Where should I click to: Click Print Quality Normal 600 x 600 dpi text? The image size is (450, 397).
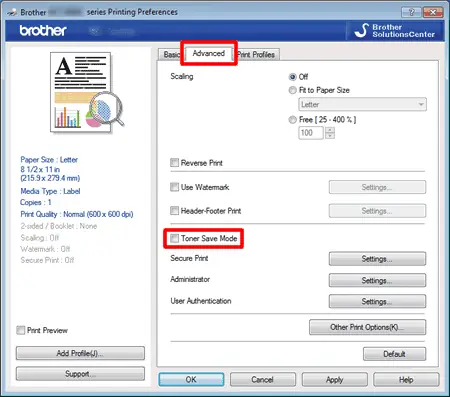77,214
